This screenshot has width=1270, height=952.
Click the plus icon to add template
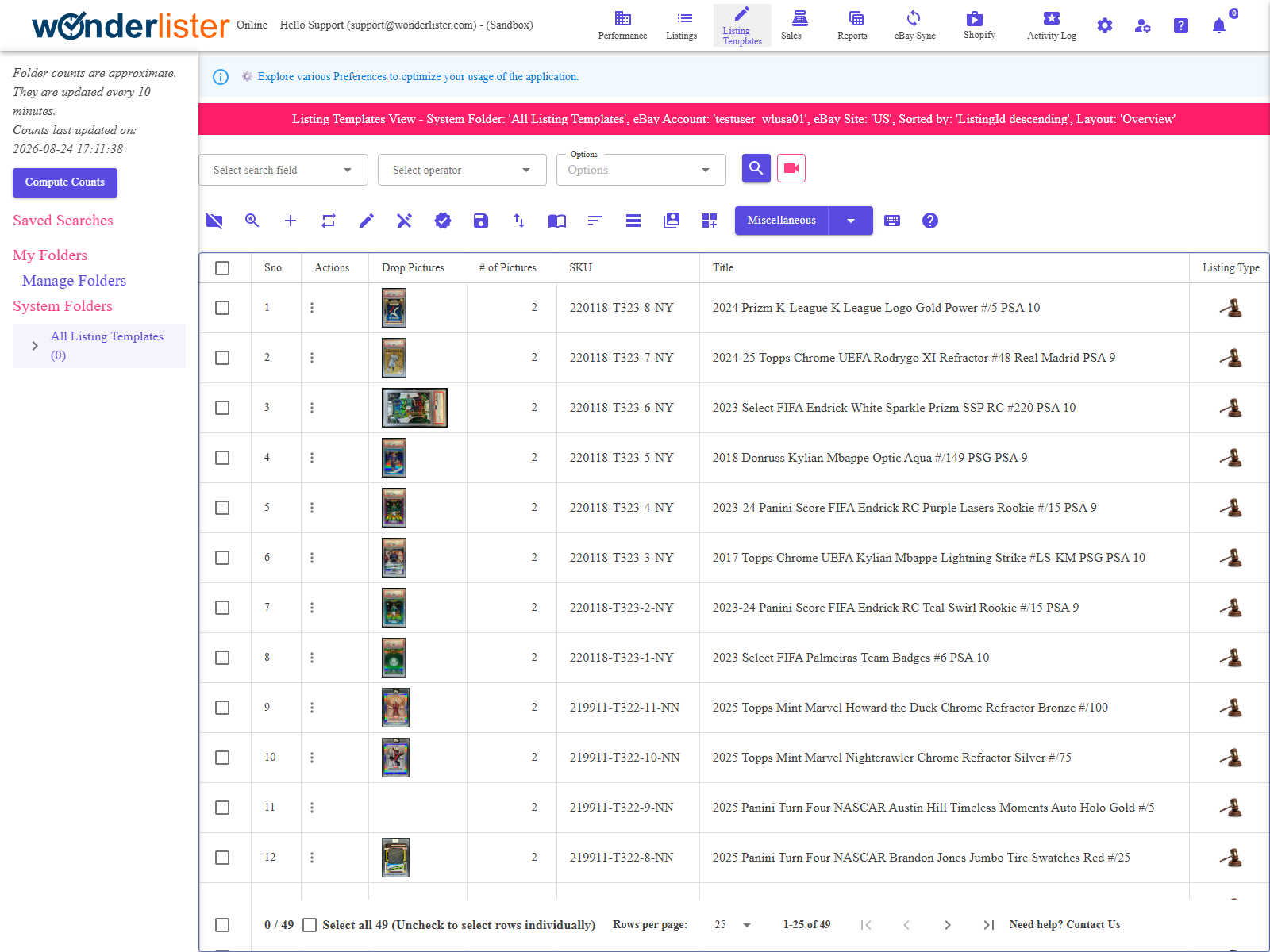[291, 221]
